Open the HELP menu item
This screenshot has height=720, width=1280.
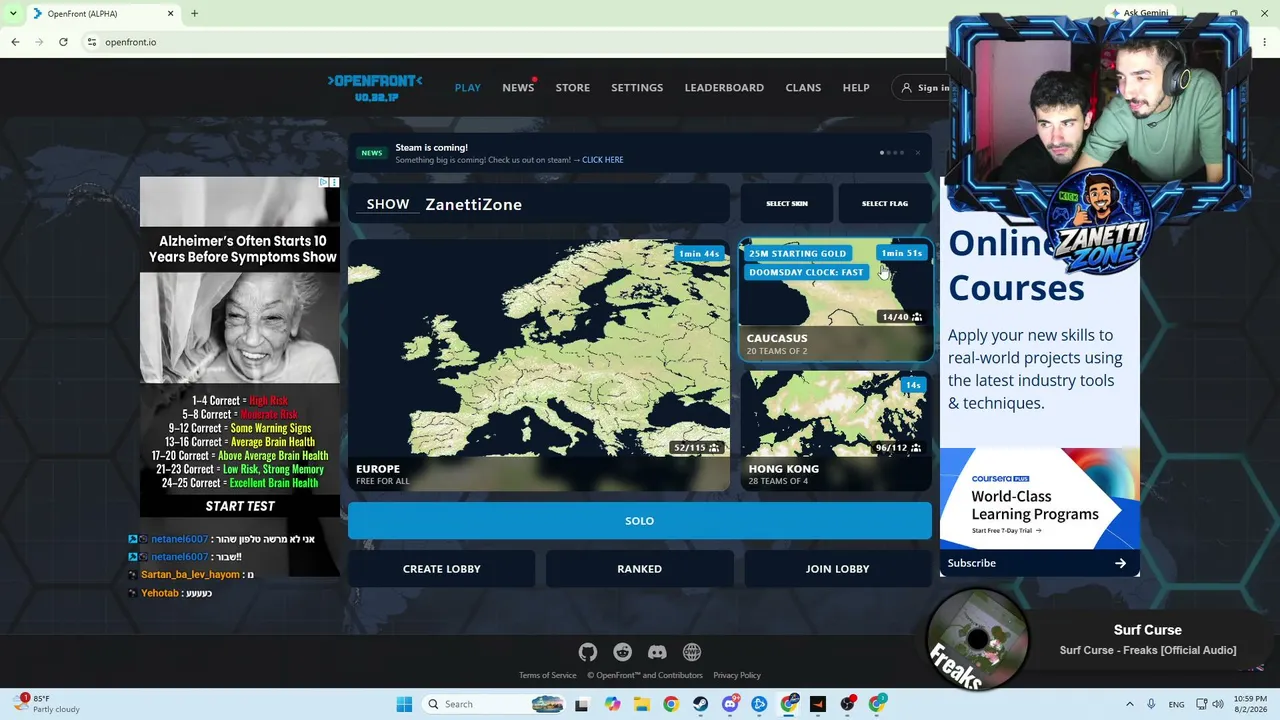click(x=856, y=88)
